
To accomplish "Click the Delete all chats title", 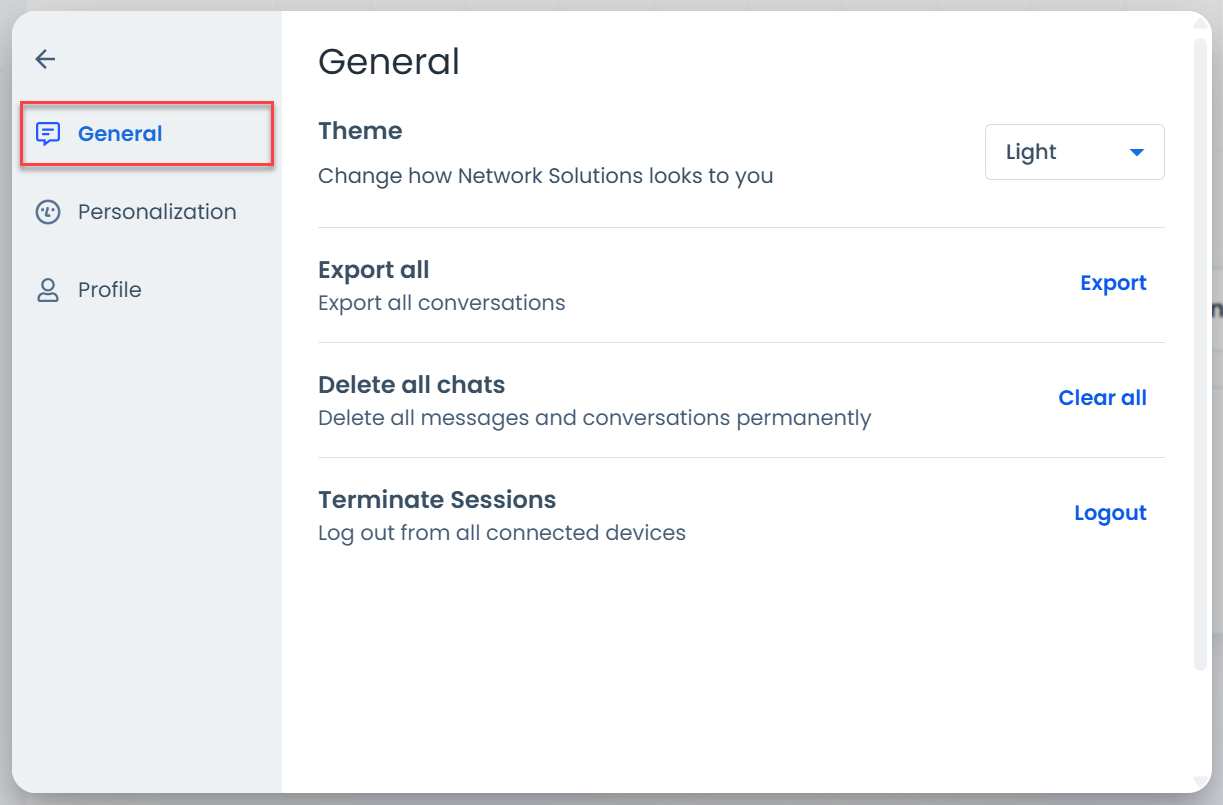I will pyautogui.click(x=411, y=385).
